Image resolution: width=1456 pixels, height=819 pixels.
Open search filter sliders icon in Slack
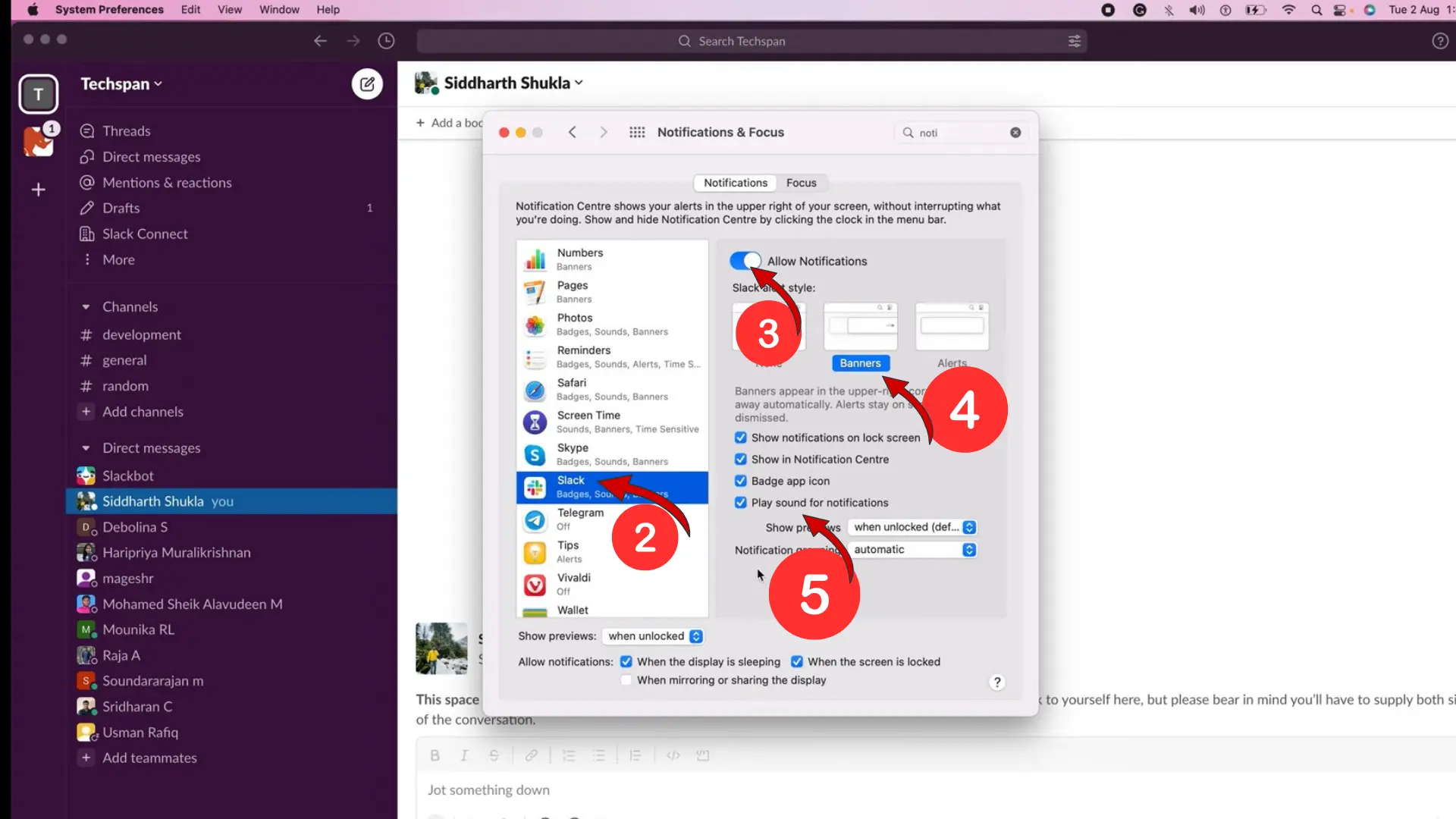click(1074, 41)
